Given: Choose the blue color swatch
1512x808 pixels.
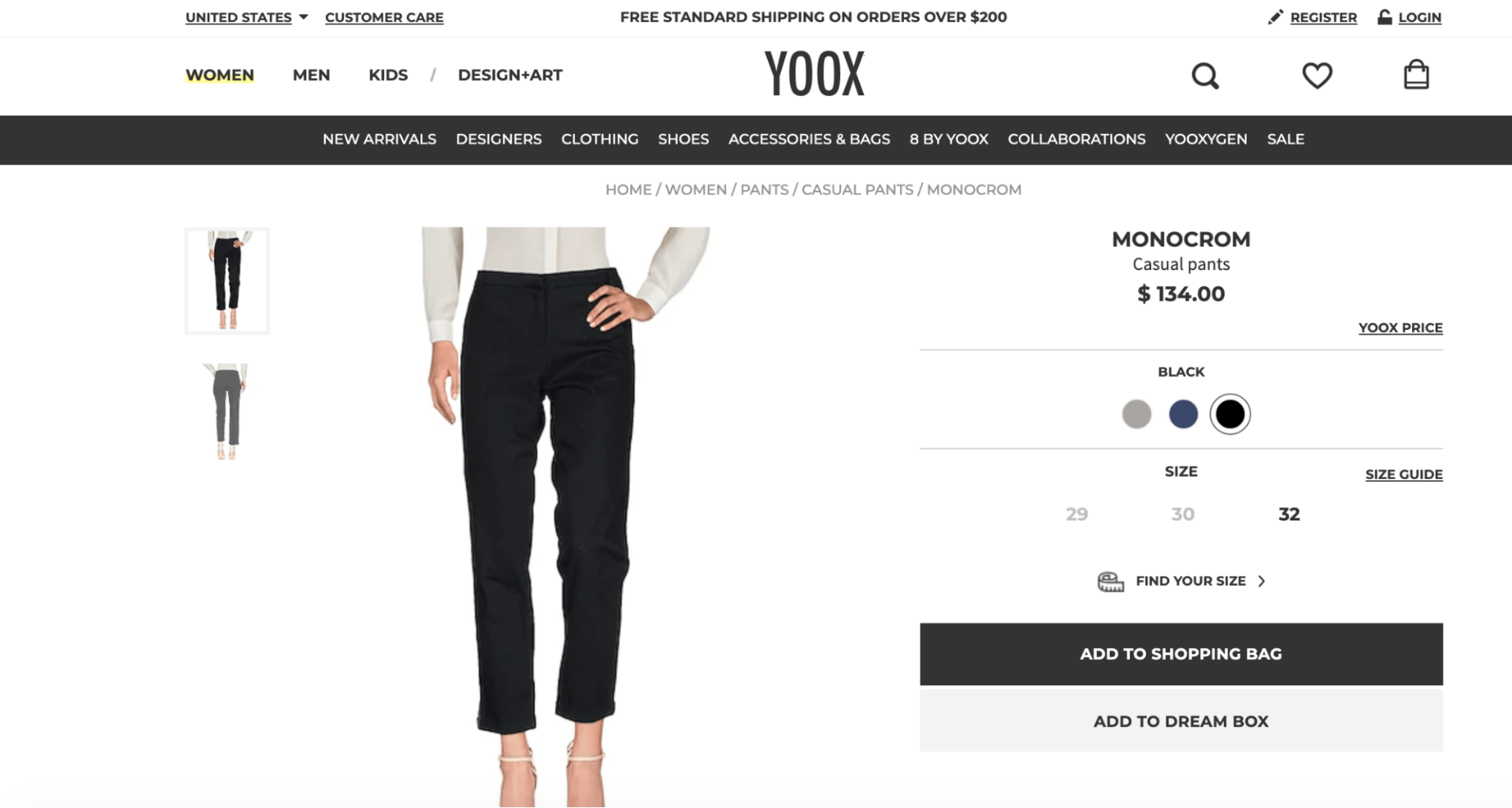Looking at the screenshot, I should (1183, 414).
